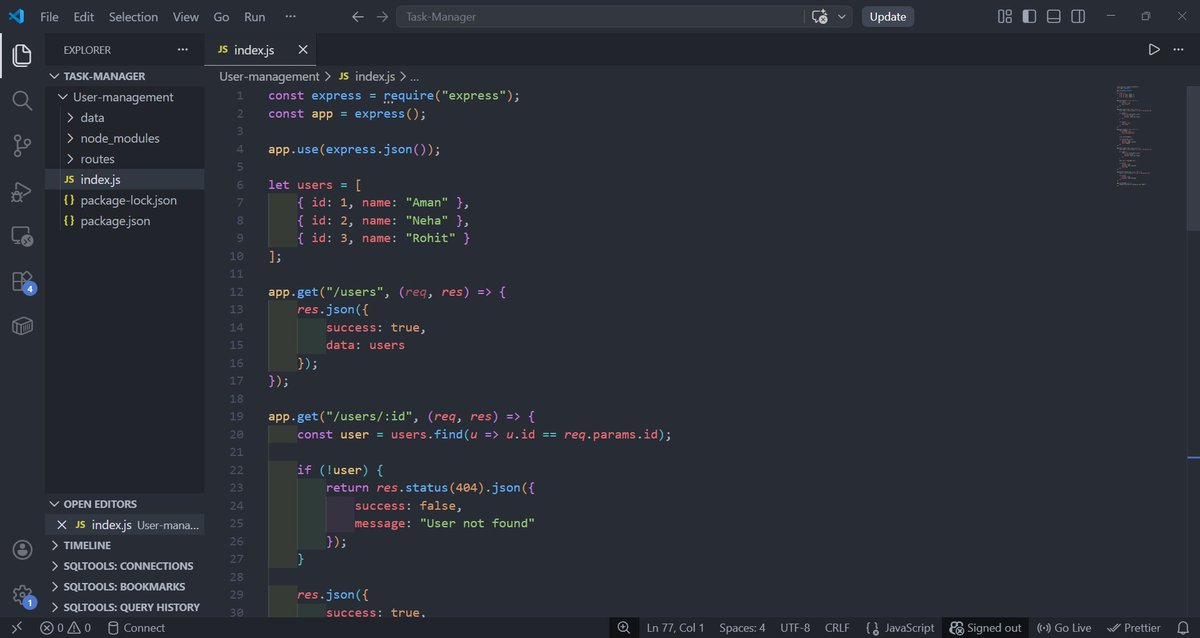Click the code minimap preview
Viewport: 1200px width, 638px height.
[x=1135, y=135]
